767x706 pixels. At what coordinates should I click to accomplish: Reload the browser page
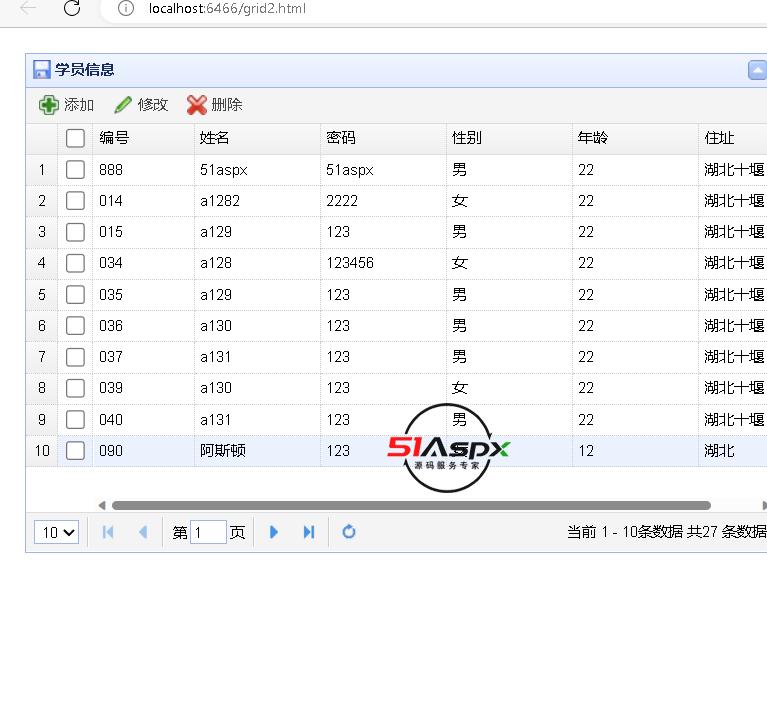pyautogui.click(x=71, y=9)
